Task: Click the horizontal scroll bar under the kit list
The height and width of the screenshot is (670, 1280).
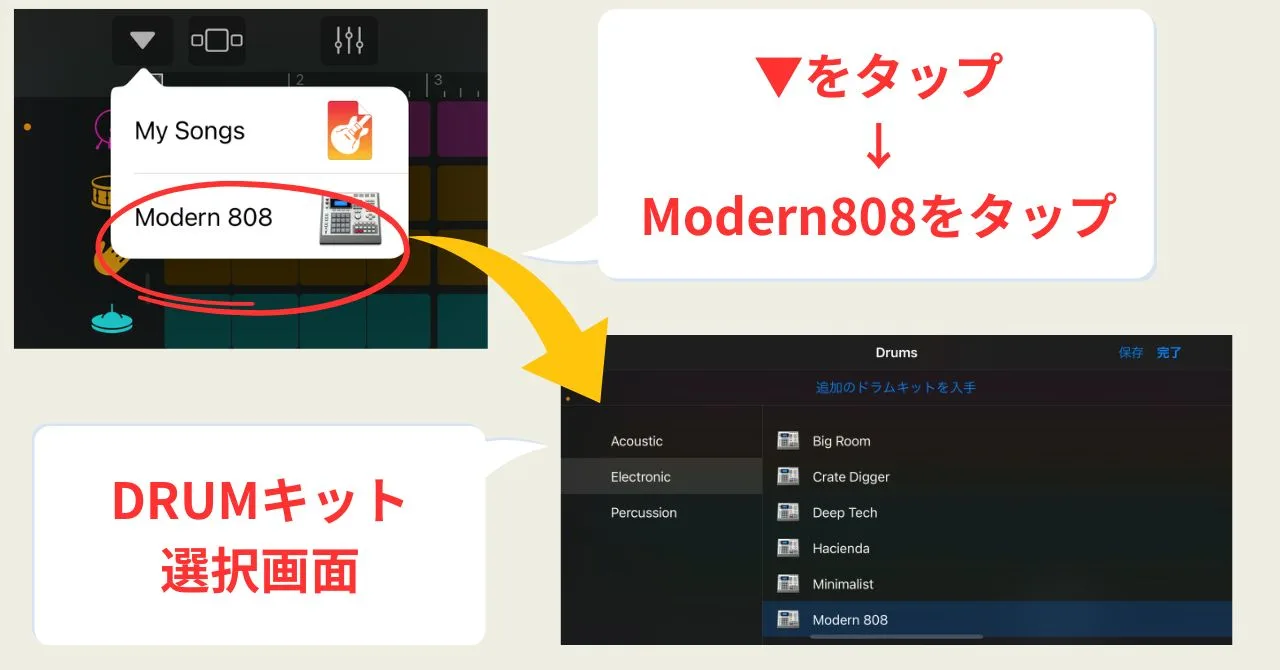Action: pyautogui.click(x=897, y=636)
